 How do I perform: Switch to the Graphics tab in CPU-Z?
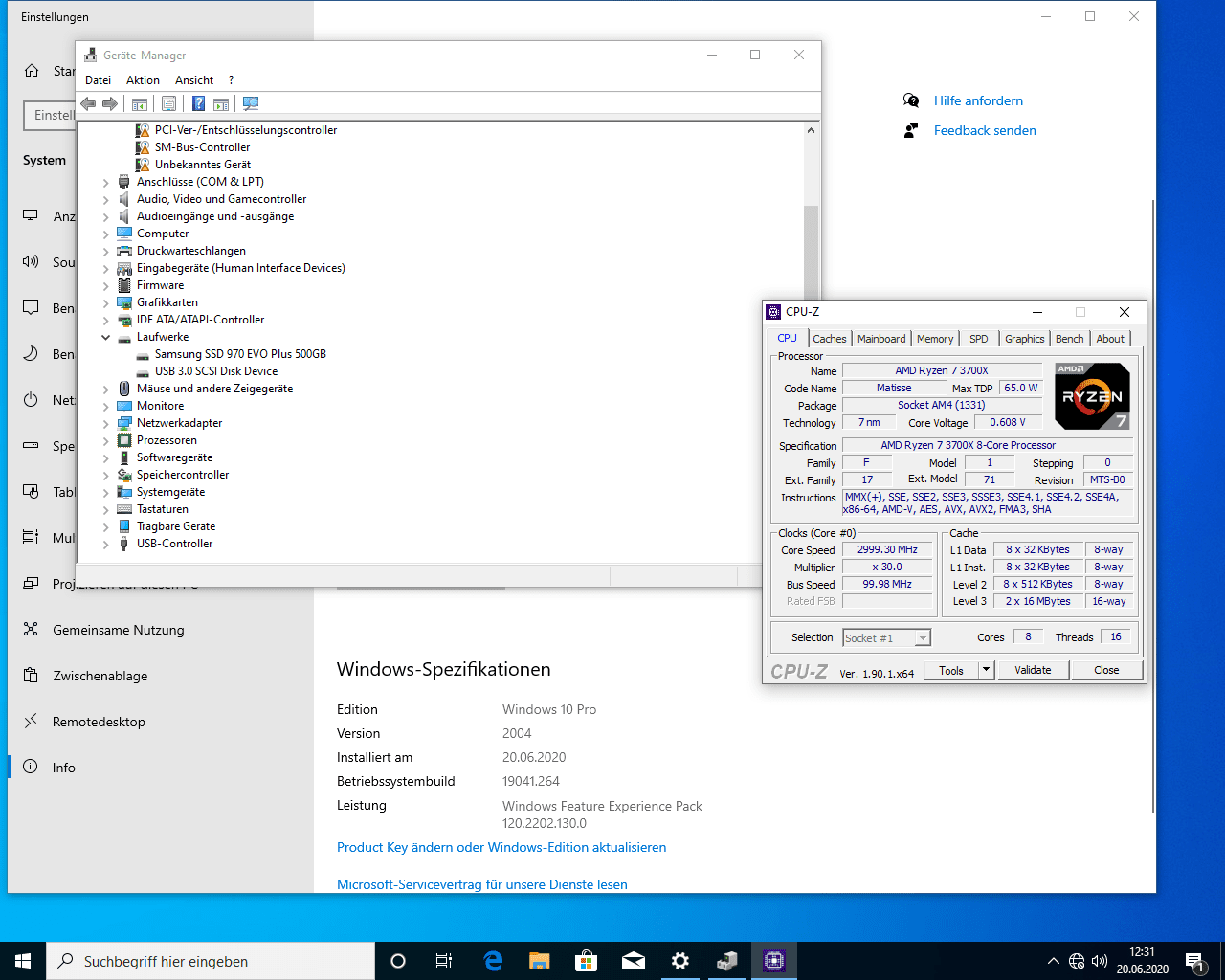coord(1024,339)
